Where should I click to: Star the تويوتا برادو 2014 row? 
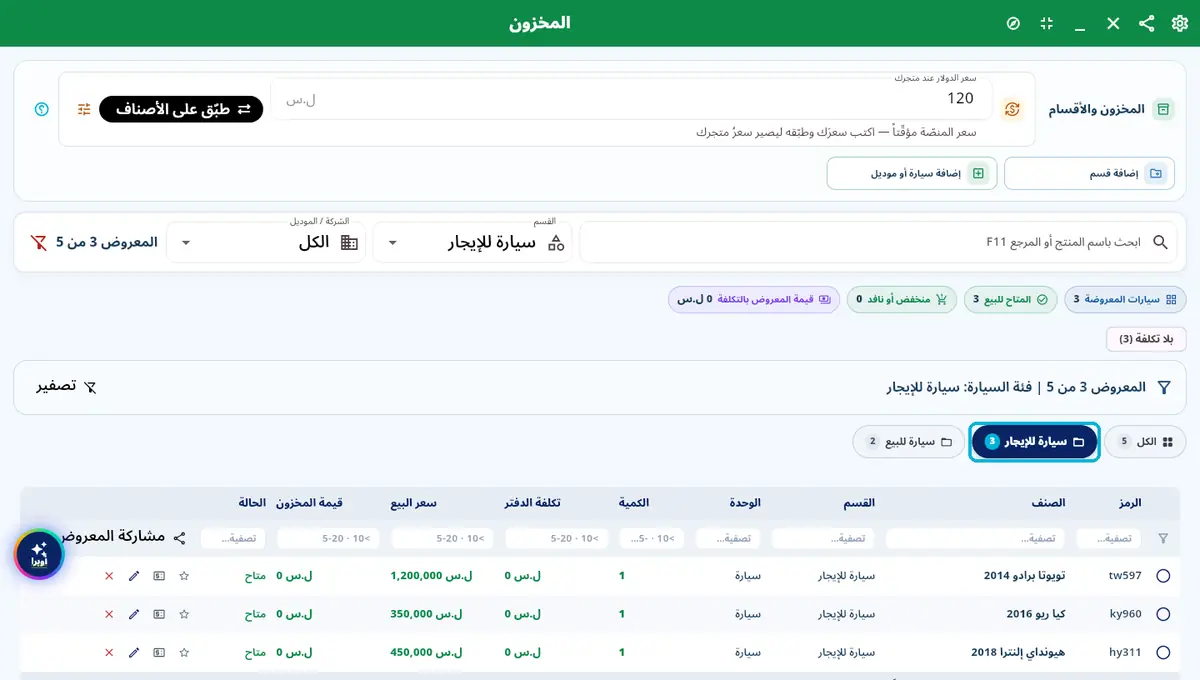coord(184,576)
